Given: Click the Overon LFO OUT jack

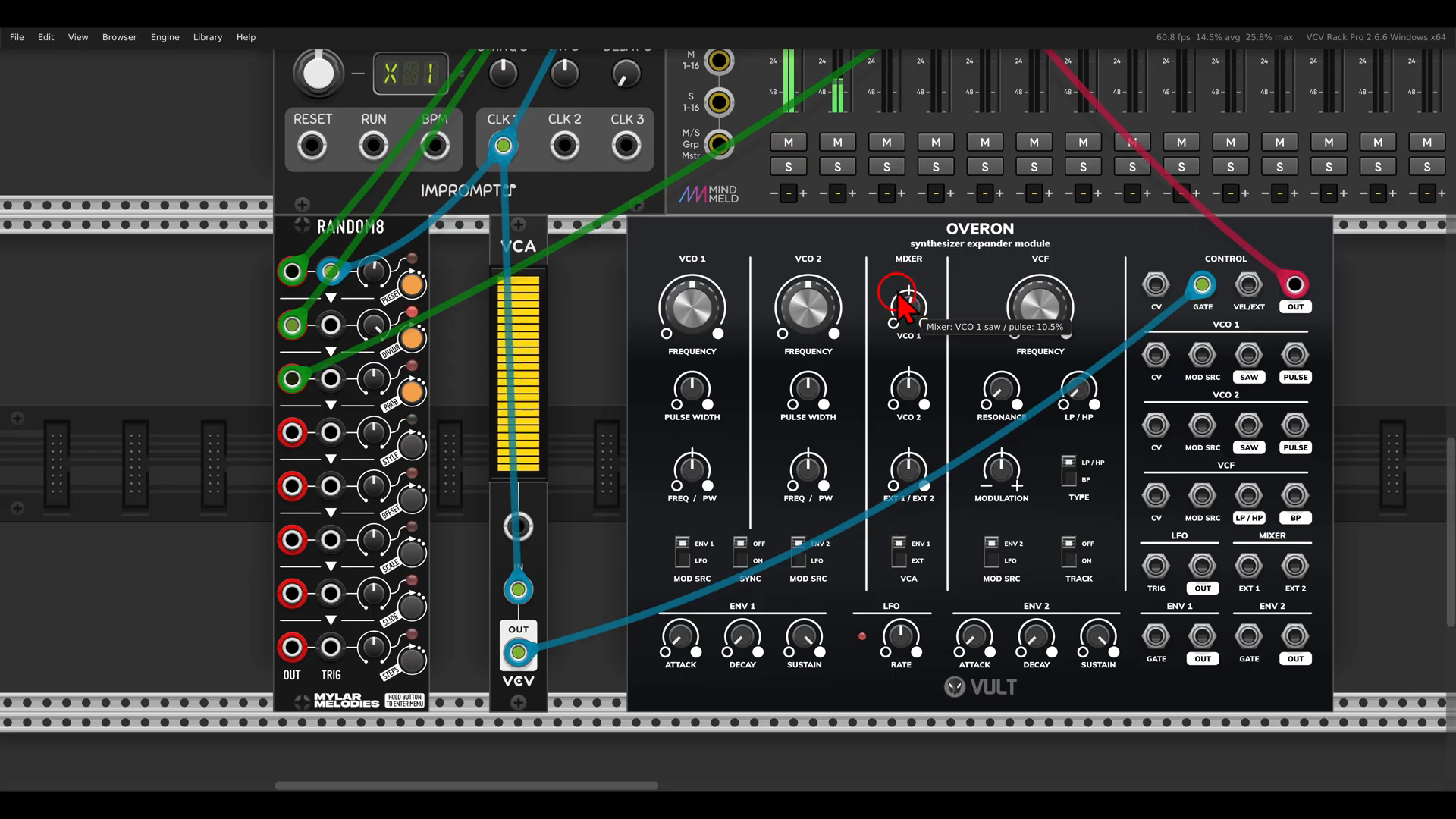Looking at the screenshot, I should 1202,566.
